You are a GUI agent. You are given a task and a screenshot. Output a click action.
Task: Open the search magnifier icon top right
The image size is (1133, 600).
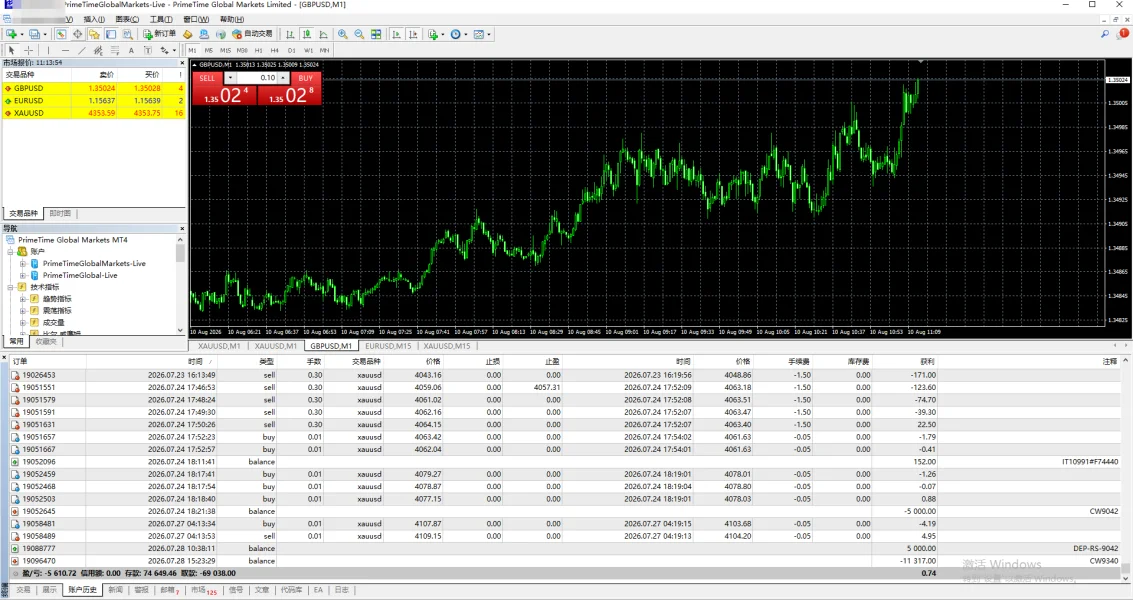pyautogui.click(x=1105, y=34)
